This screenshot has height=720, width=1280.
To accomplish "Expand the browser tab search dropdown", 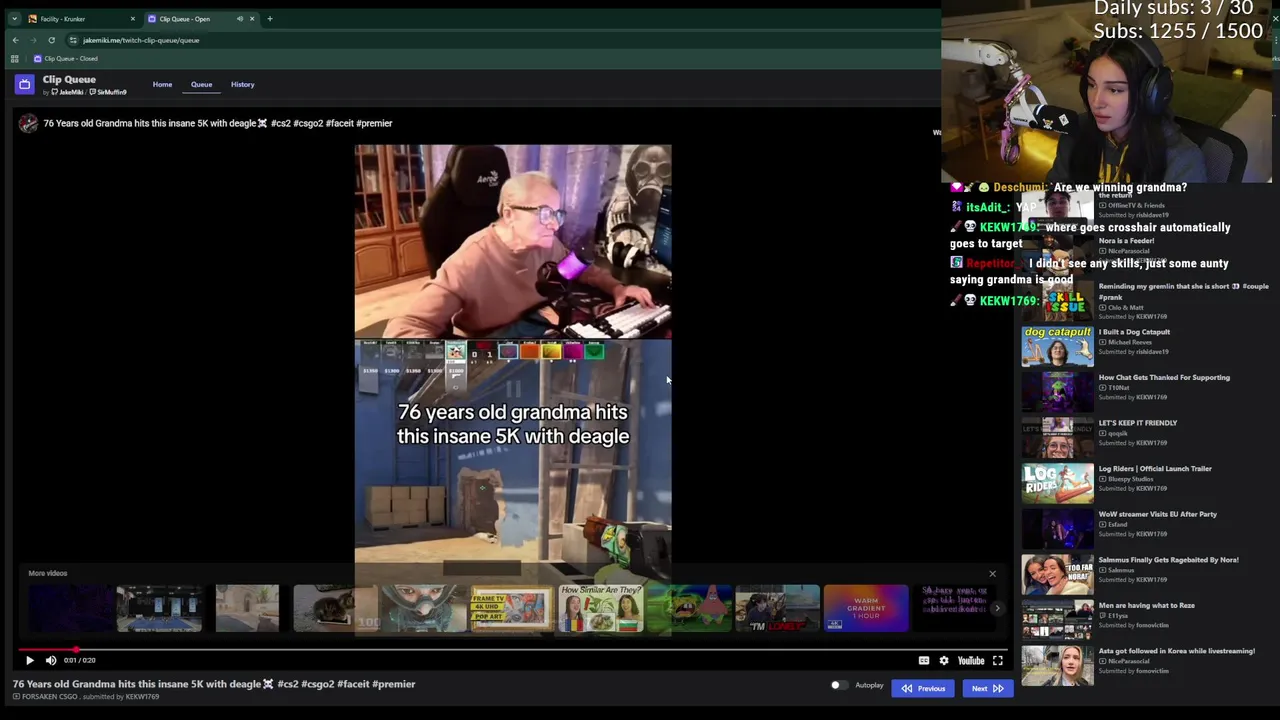I will click(x=14, y=19).
